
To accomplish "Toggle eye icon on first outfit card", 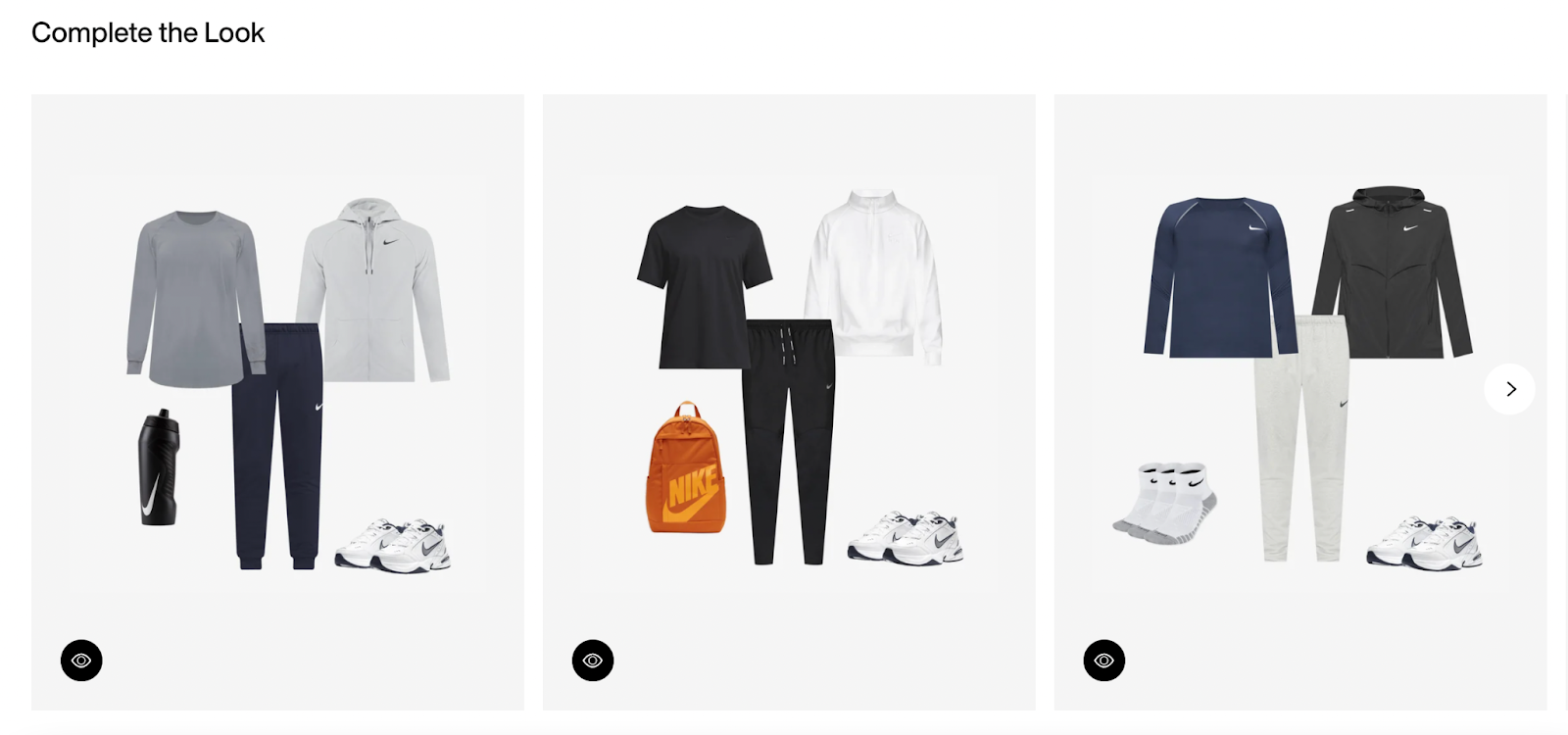I will click(81, 661).
